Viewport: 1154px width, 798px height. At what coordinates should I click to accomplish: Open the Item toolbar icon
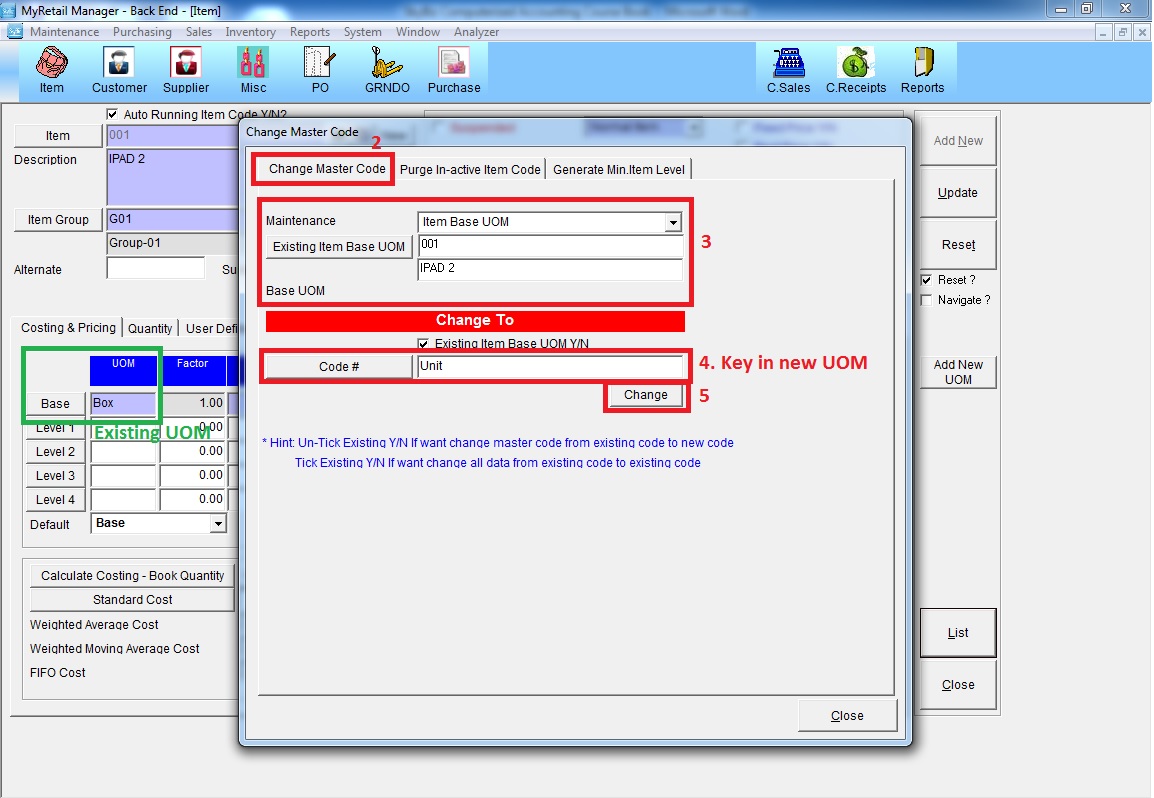click(x=51, y=69)
